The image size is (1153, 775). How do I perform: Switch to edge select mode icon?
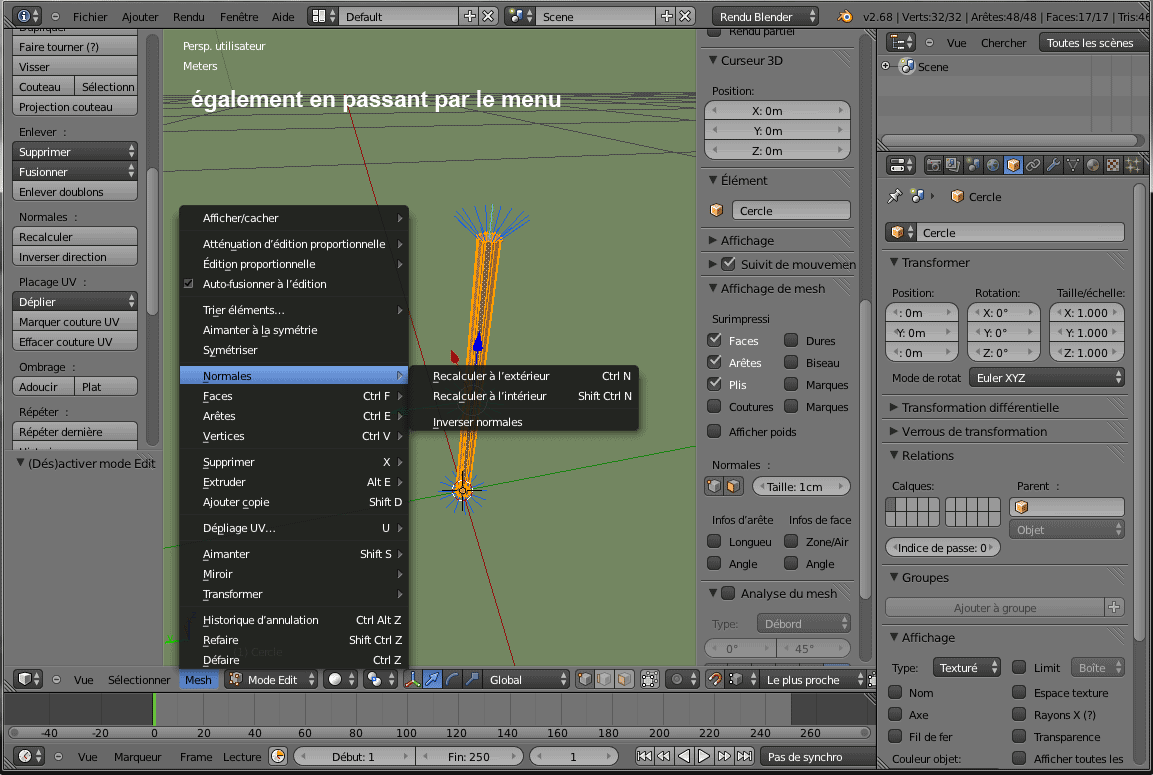point(604,679)
